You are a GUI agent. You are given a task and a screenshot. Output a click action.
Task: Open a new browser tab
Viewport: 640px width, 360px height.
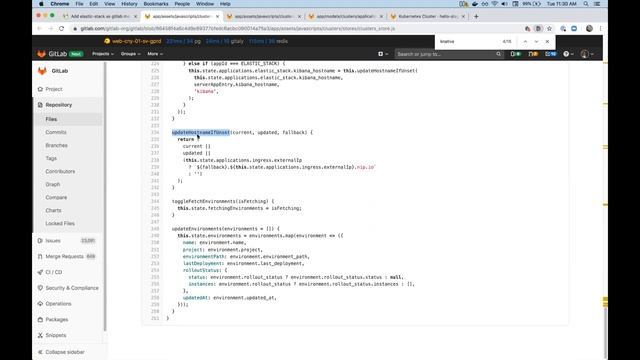476,16
